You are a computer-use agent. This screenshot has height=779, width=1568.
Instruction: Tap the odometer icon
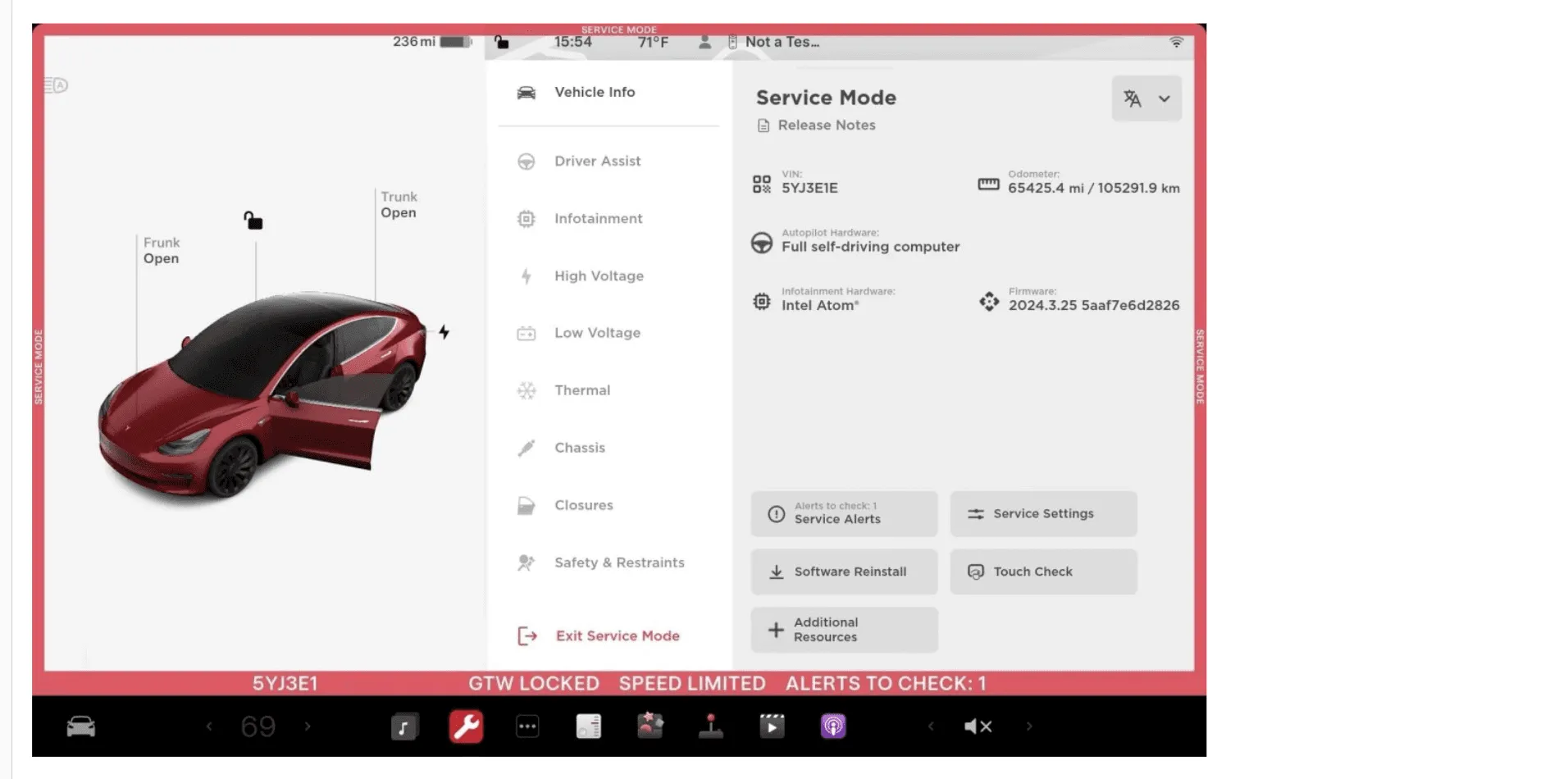click(988, 184)
